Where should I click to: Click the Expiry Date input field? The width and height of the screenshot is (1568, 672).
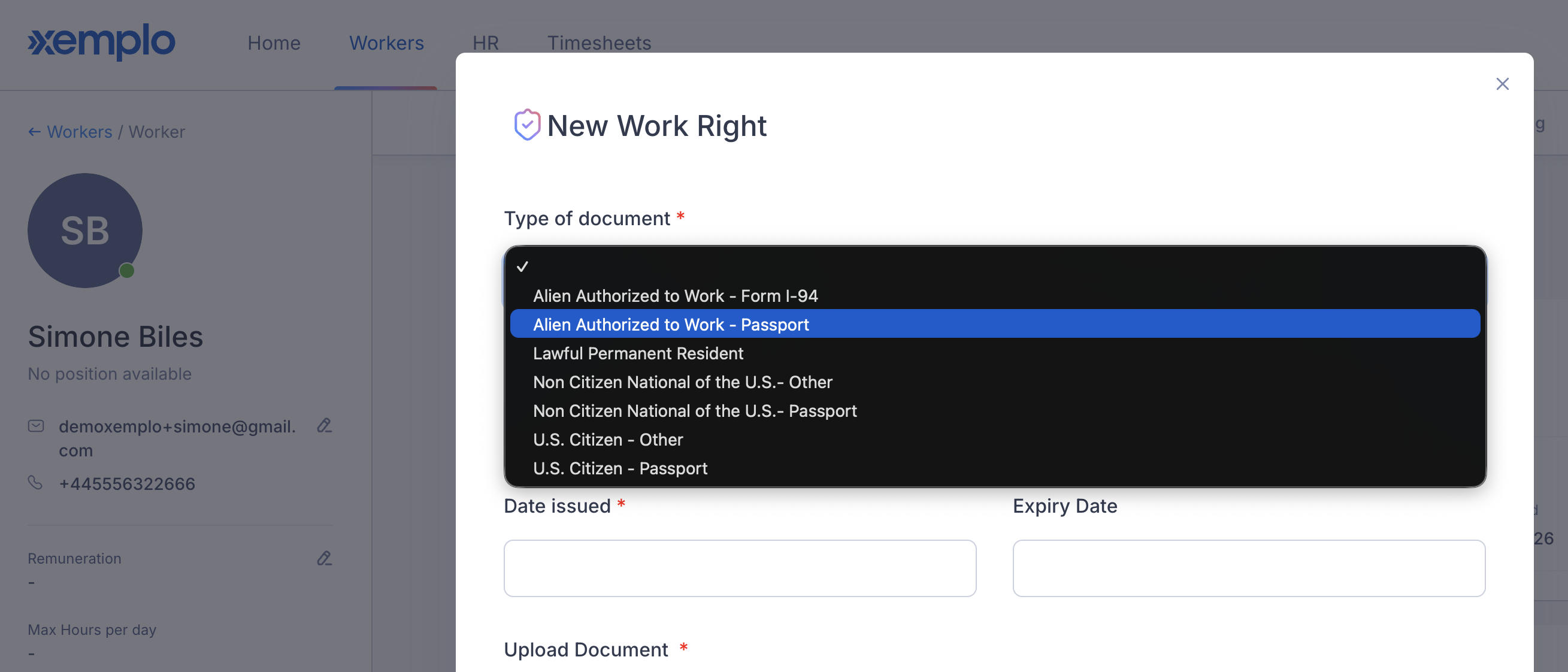[1248, 568]
